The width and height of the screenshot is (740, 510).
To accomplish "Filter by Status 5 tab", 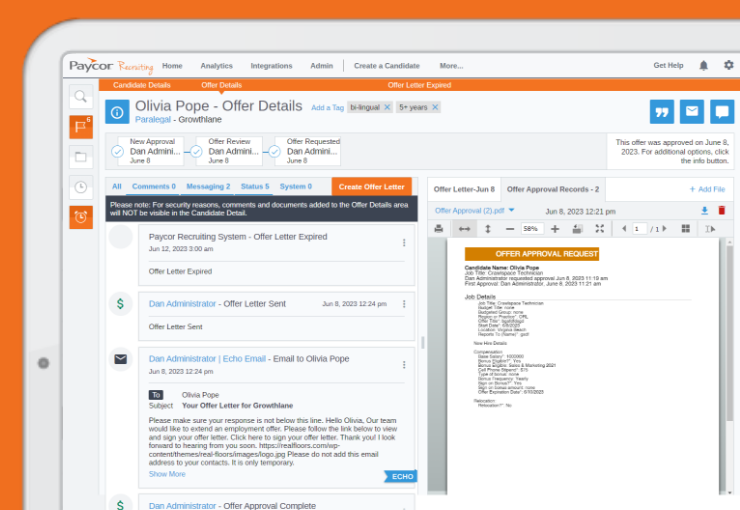I will point(255,186).
